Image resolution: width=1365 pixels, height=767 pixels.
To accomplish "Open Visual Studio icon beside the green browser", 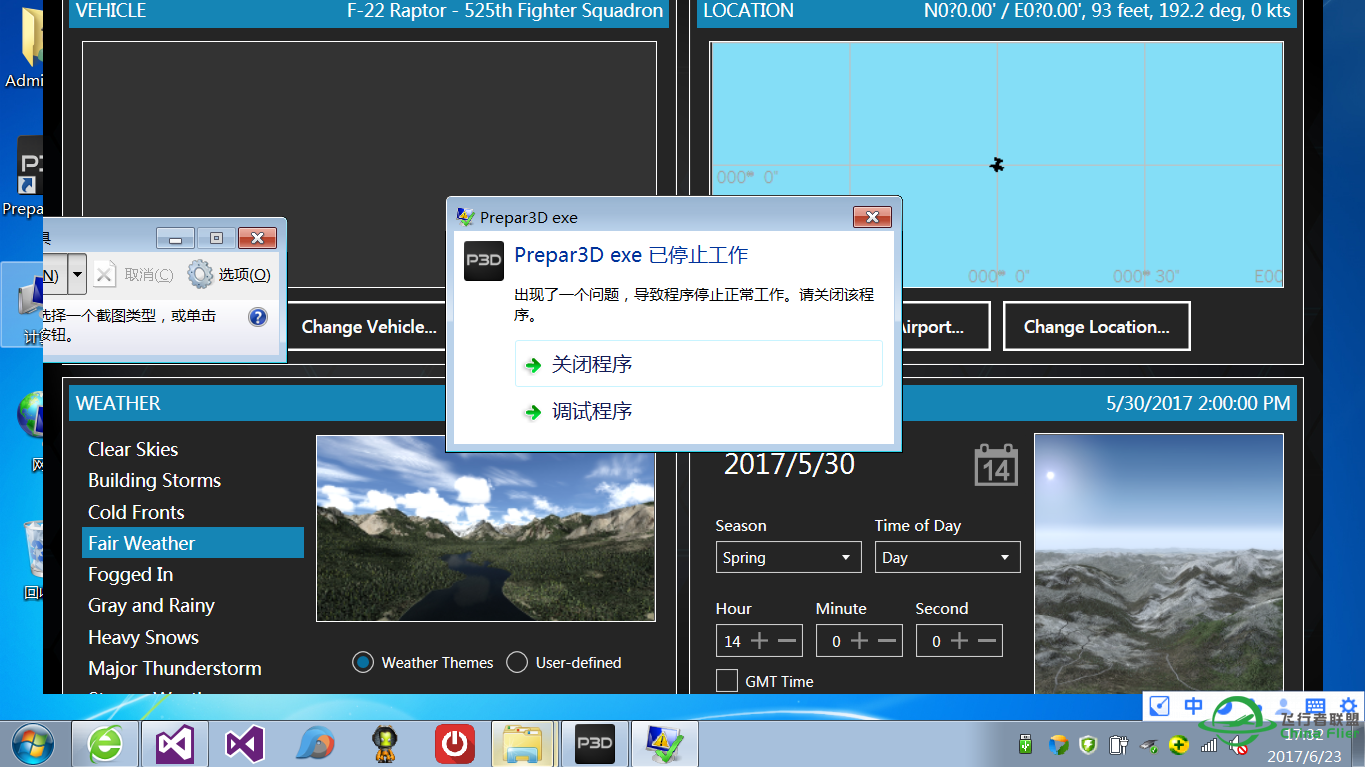I will 174,744.
